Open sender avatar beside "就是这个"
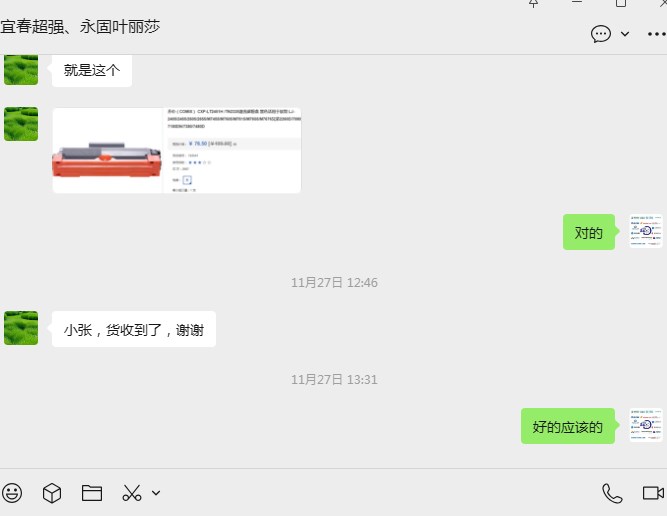 (x=21, y=70)
